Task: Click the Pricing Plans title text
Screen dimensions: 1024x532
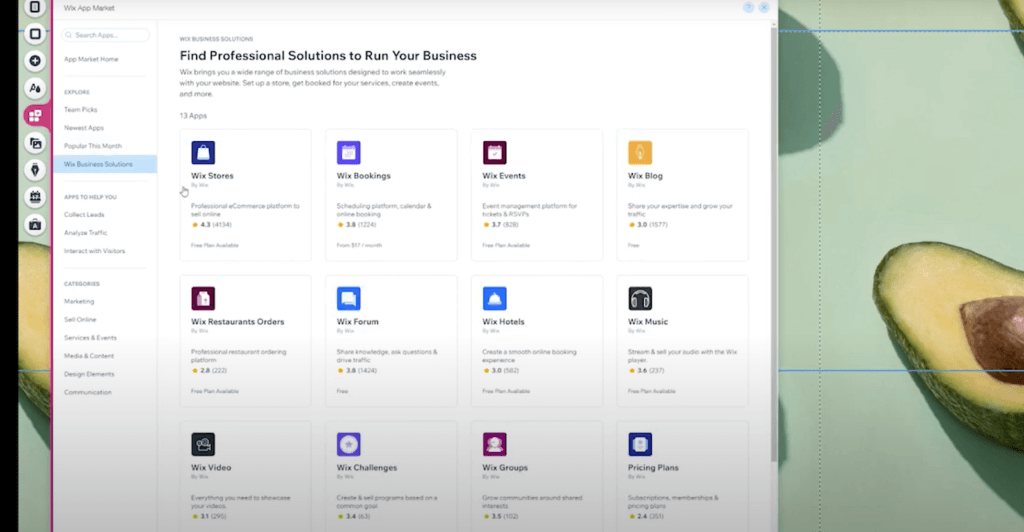Action: pyautogui.click(x=653, y=468)
